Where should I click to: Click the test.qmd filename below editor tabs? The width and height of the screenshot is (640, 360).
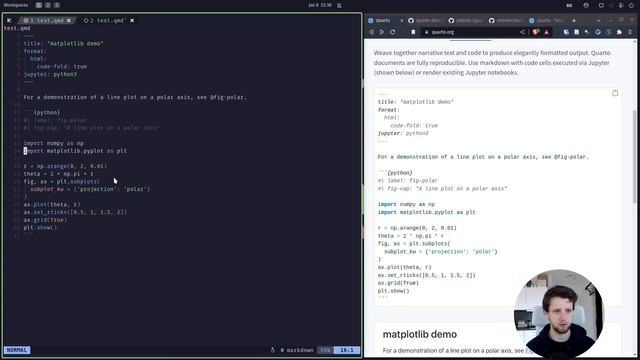17,28
